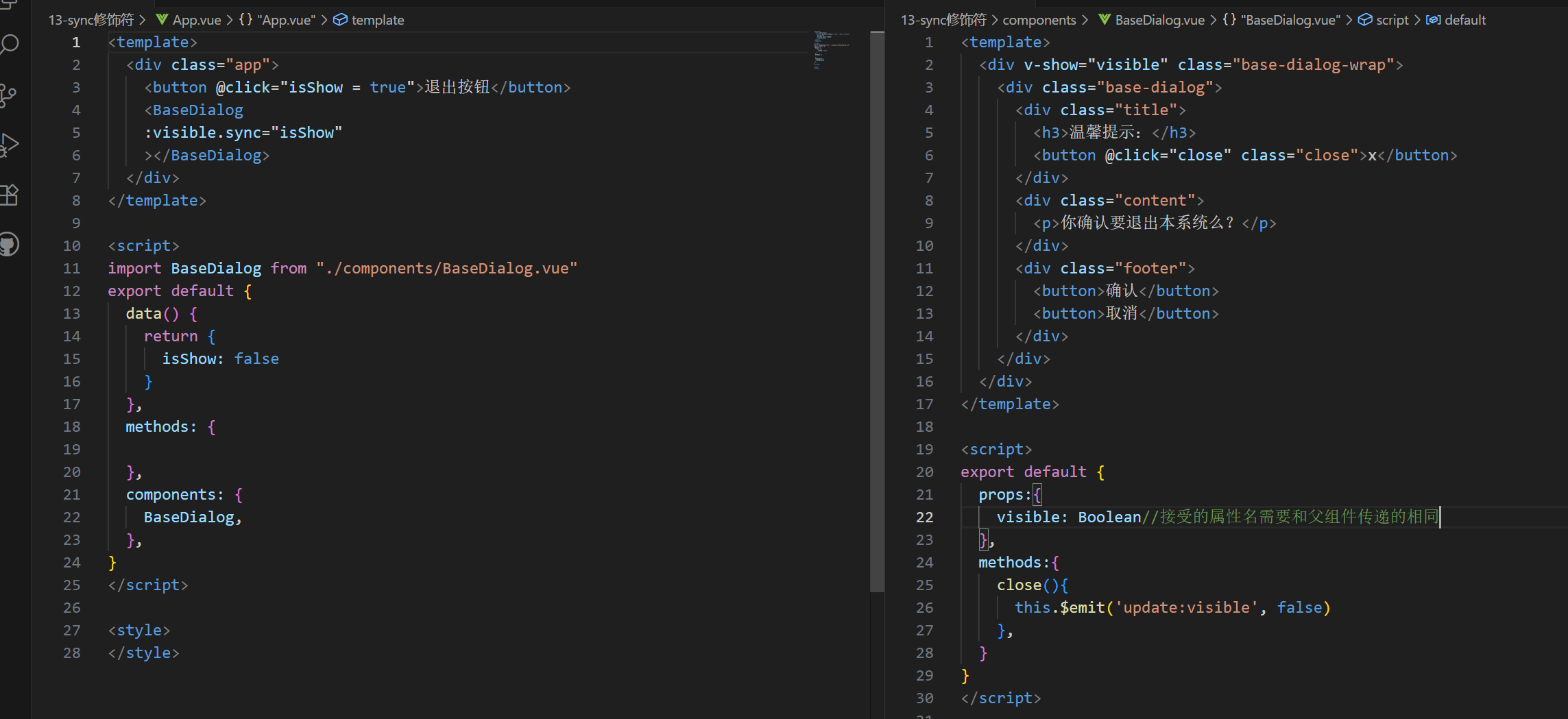Click the "methods:{" line in BaseDialog.vue
This screenshot has height=719, width=1568.
click(1019, 563)
